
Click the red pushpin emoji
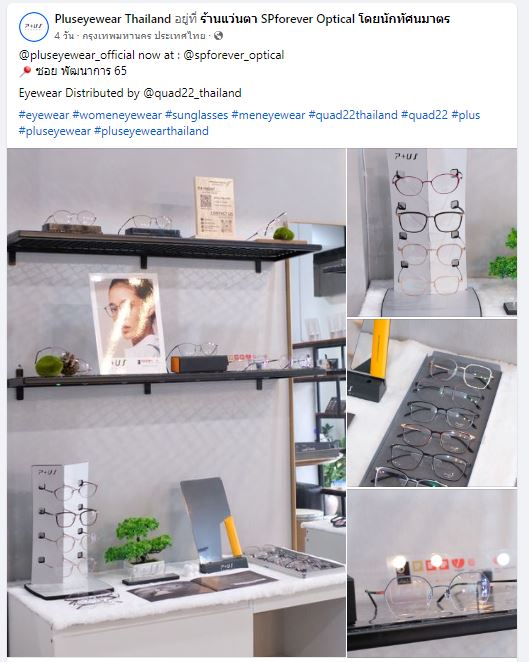25,71
